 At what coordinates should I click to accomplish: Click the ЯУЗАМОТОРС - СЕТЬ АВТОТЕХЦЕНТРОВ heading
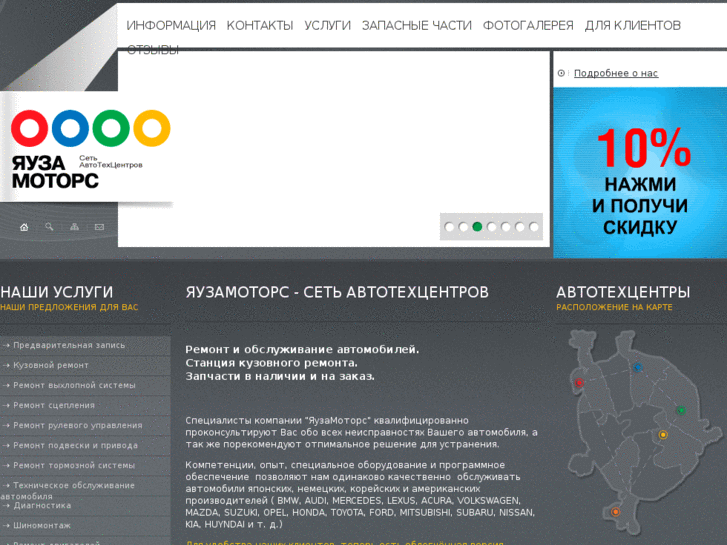[337, 292]
